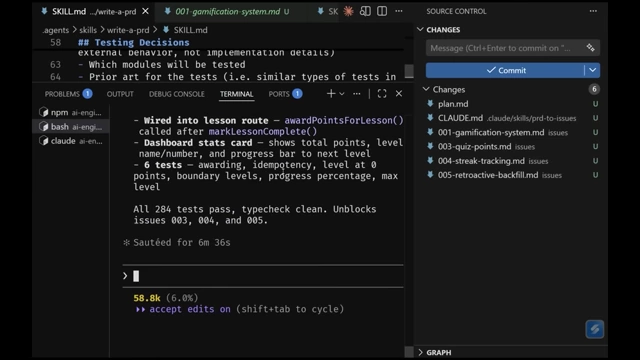Viewport: 640px width, 360px height.
Task: Click the changes count badge 6
Action: coord(594,89)
